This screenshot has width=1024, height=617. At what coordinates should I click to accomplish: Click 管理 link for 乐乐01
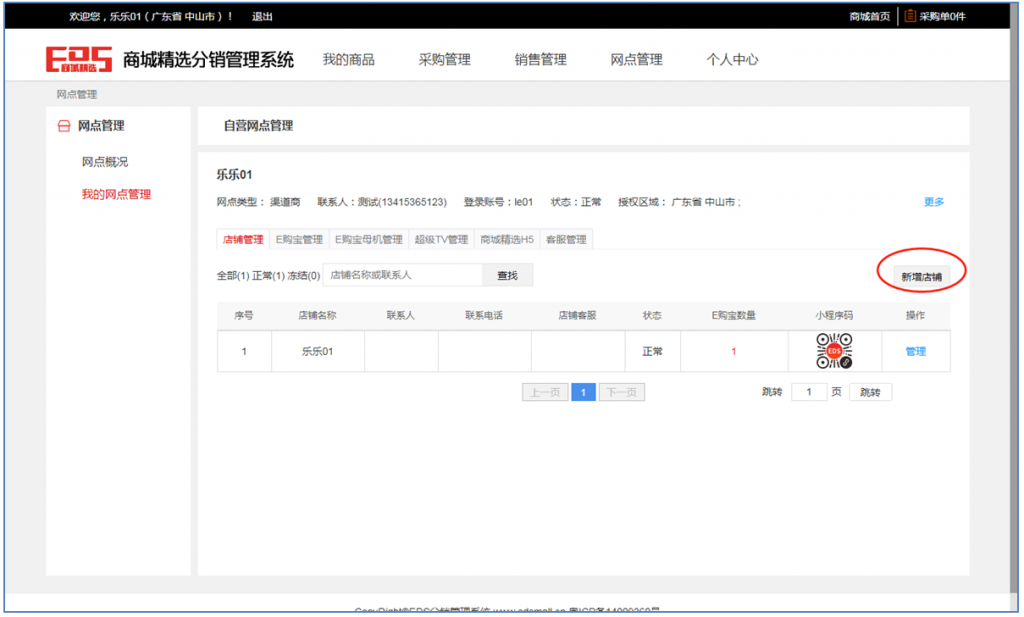[x=916, y=351]
